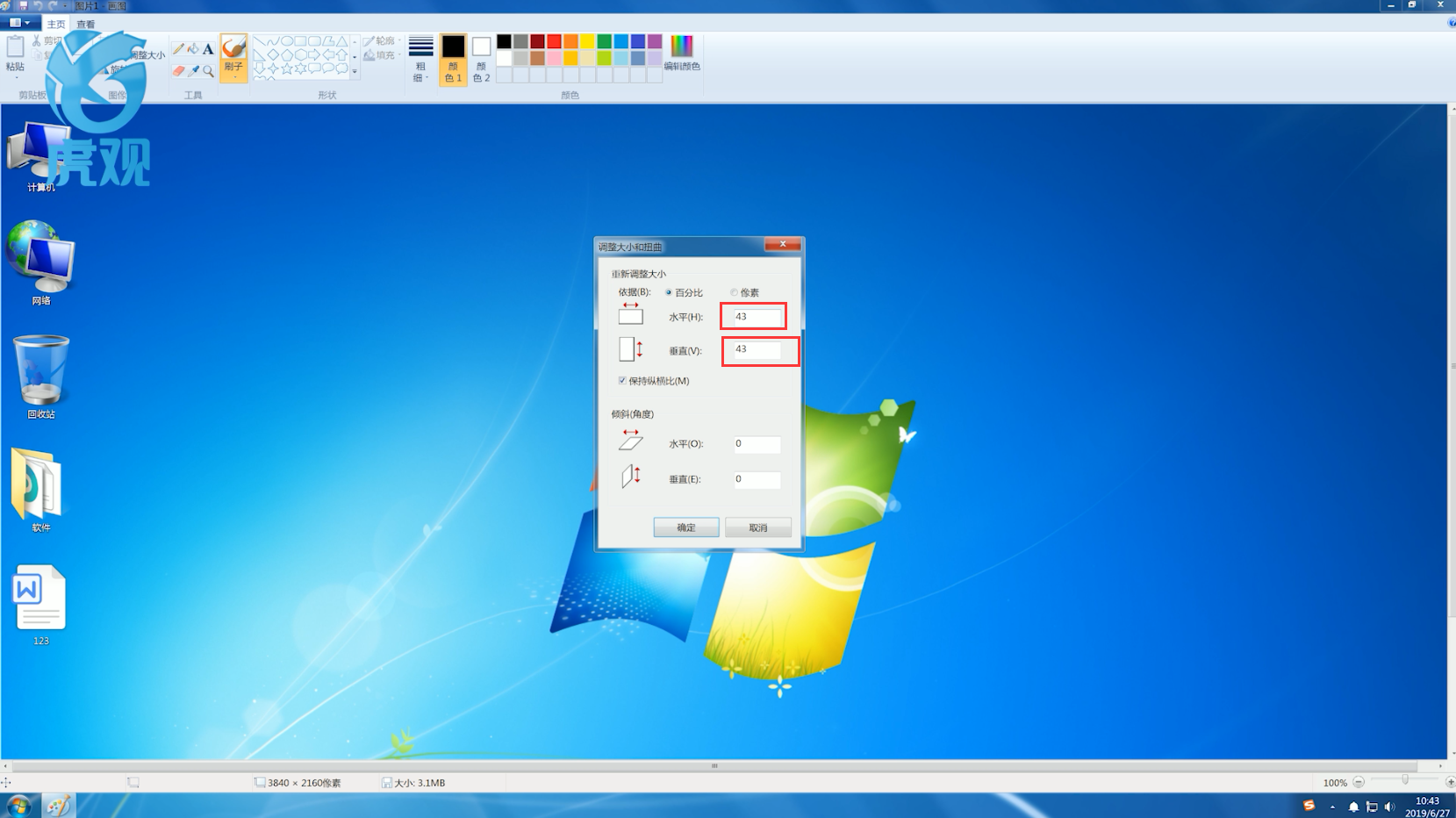Toggle 保持纵横比 maintain aspect ratio checkbox
The image size is (1456, 818).
coord(622,381)
